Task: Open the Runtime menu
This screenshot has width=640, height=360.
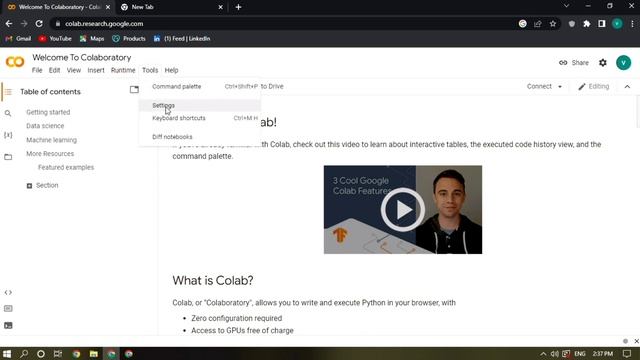Action: click(123, 70)
